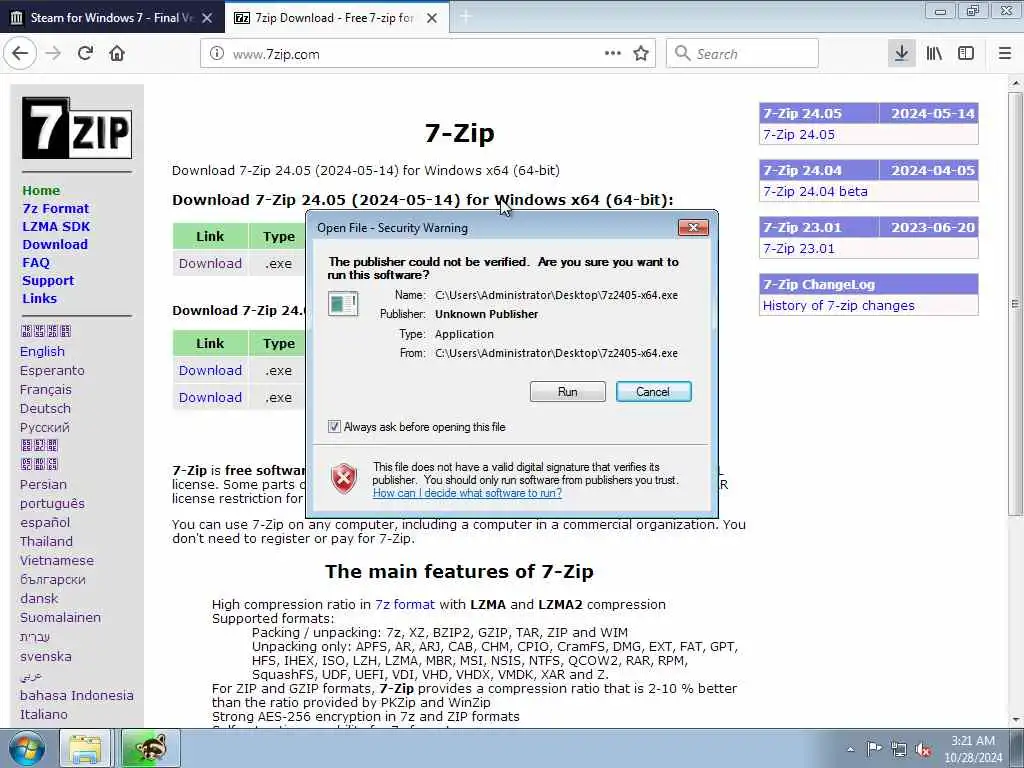The image size is (1024, 768).
Task: Open the 7-Zip 24.05 release link
Action: point(799,135)
